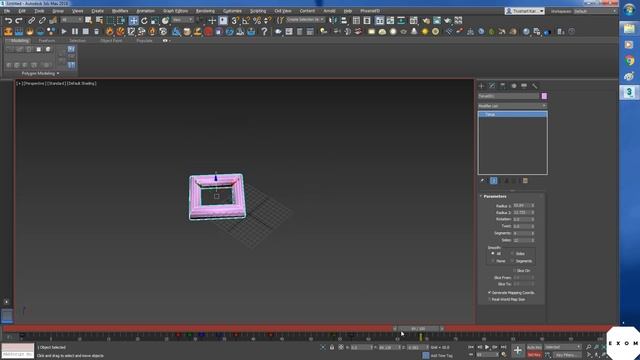Click the selection lock icon in status bar
The width and height of the screenshot is (640, 360).
pyautogui.click(x=332, y=347)
